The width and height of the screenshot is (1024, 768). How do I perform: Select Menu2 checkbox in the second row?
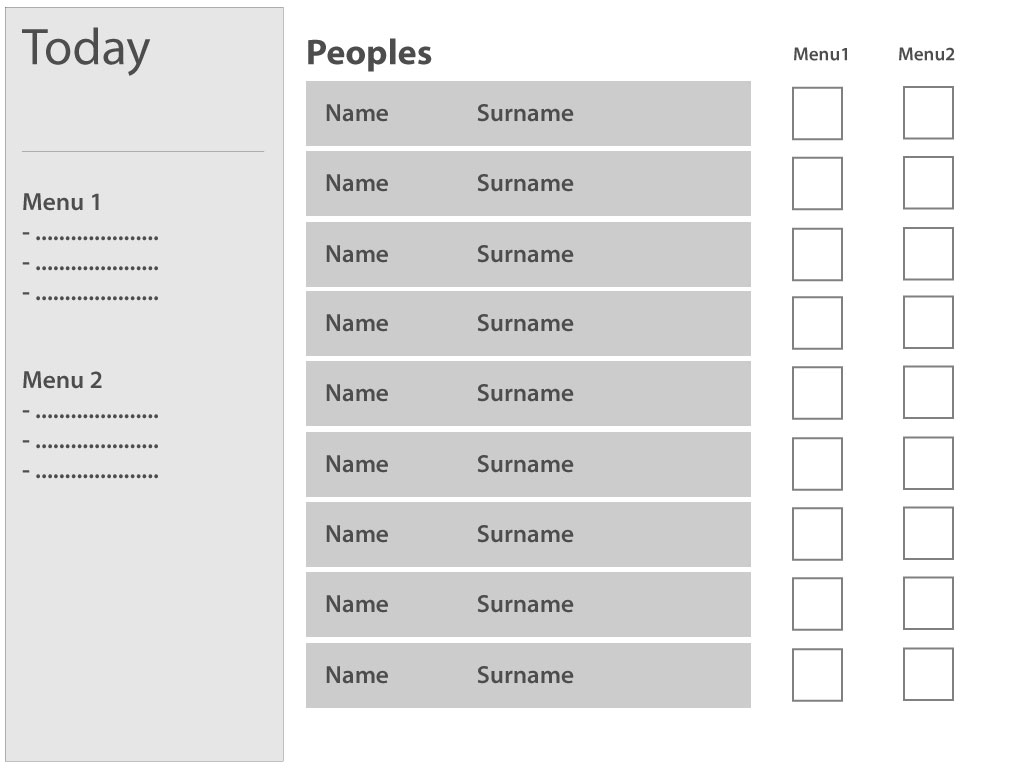point(928,183)
